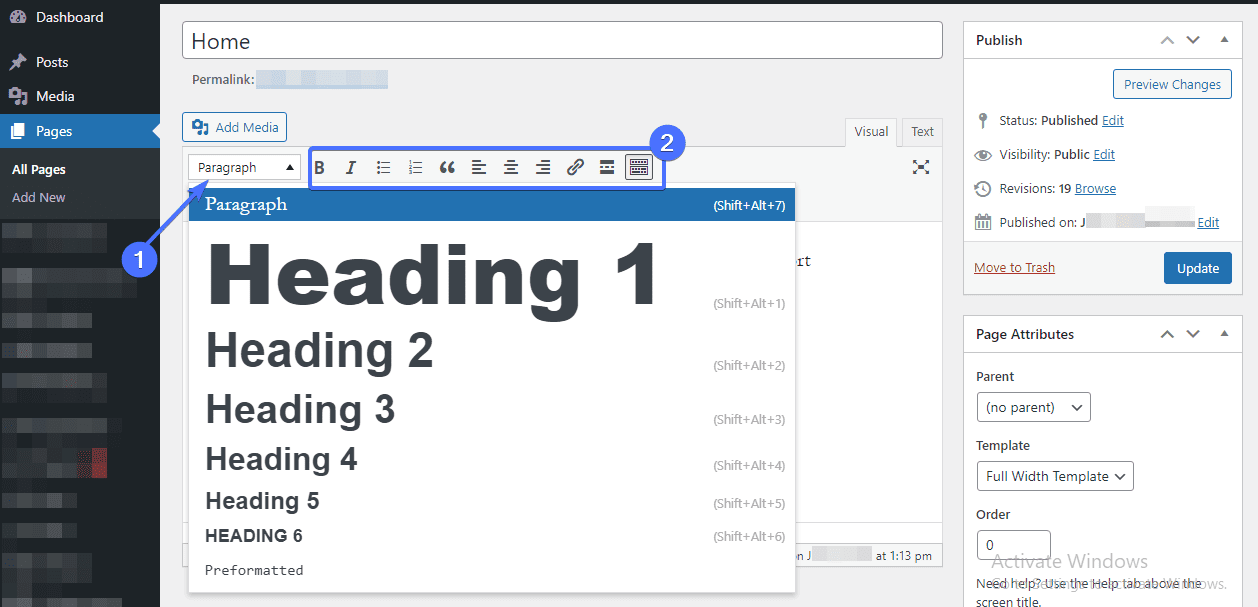Click the Preview Changes button
Viewport: 1258px width, 607px height.
point(1172,84)
